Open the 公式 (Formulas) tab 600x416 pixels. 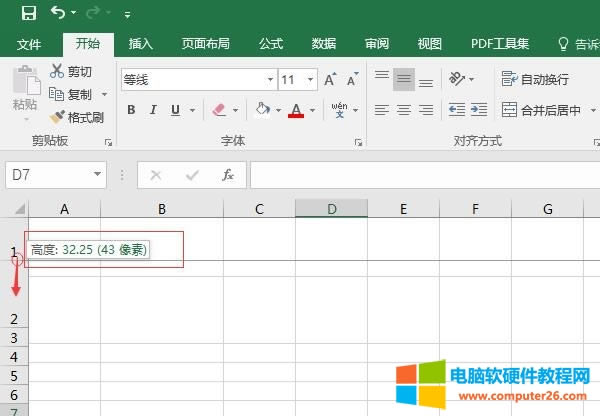tap(271, 44)
